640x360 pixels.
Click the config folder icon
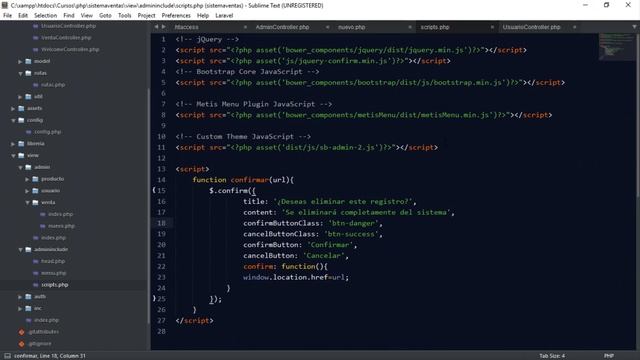[21, 120]
